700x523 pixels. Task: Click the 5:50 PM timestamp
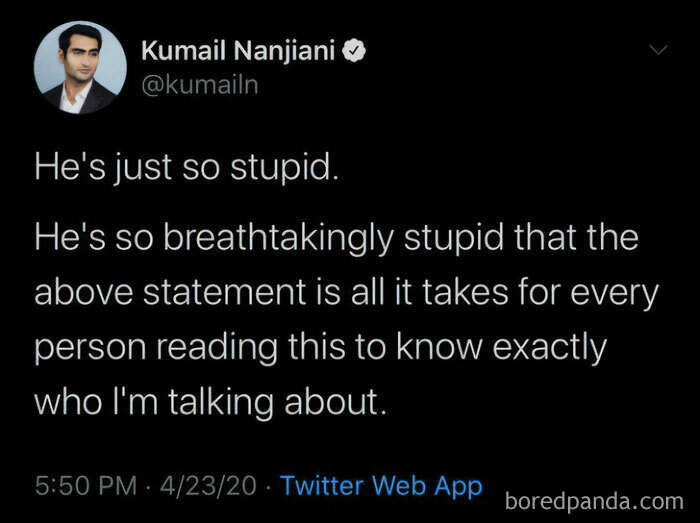[x=85, y=486]
